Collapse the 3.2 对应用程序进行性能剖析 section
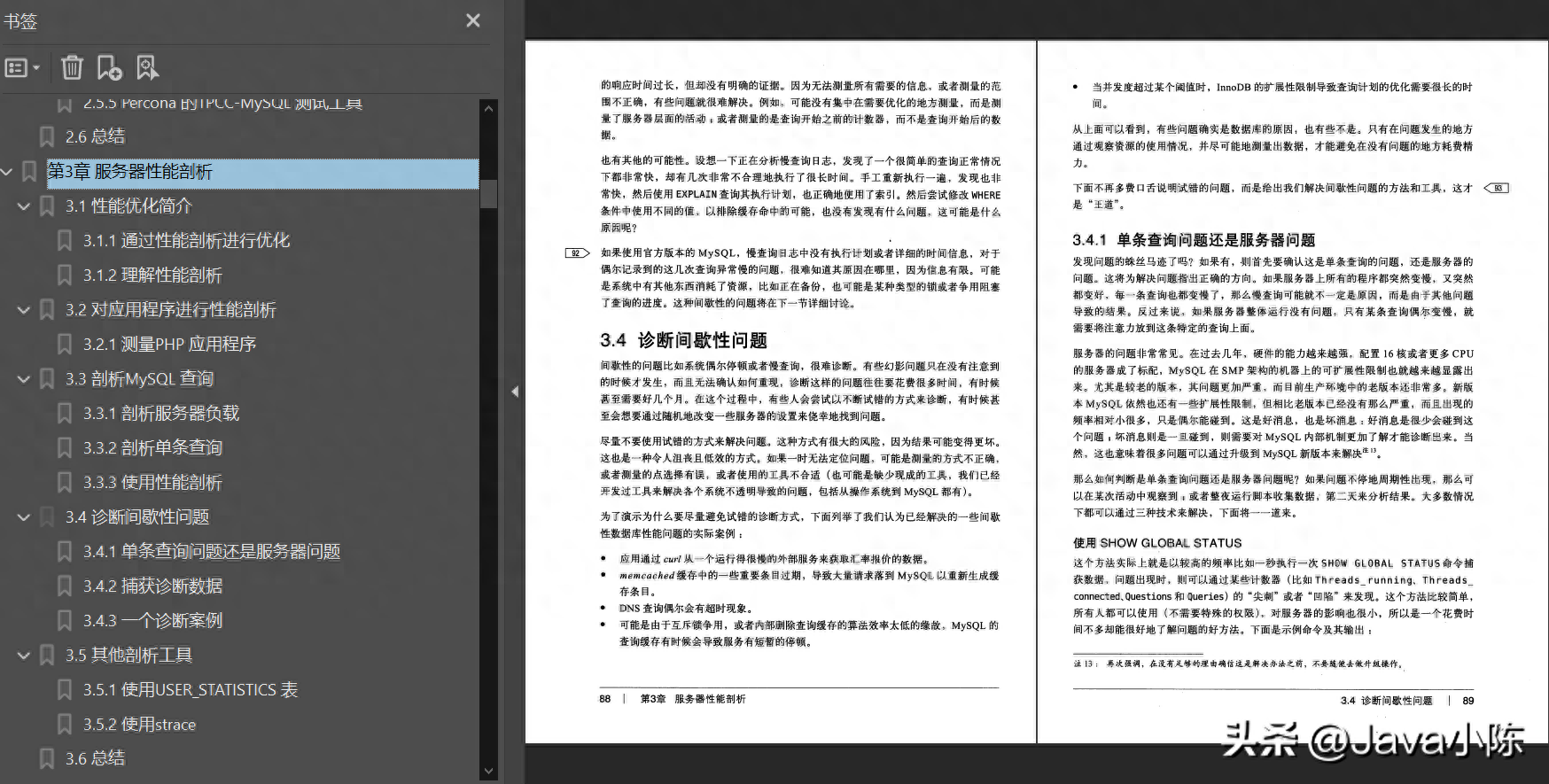The height and width of the screenshot is (784, 1549). click(24, 309)
